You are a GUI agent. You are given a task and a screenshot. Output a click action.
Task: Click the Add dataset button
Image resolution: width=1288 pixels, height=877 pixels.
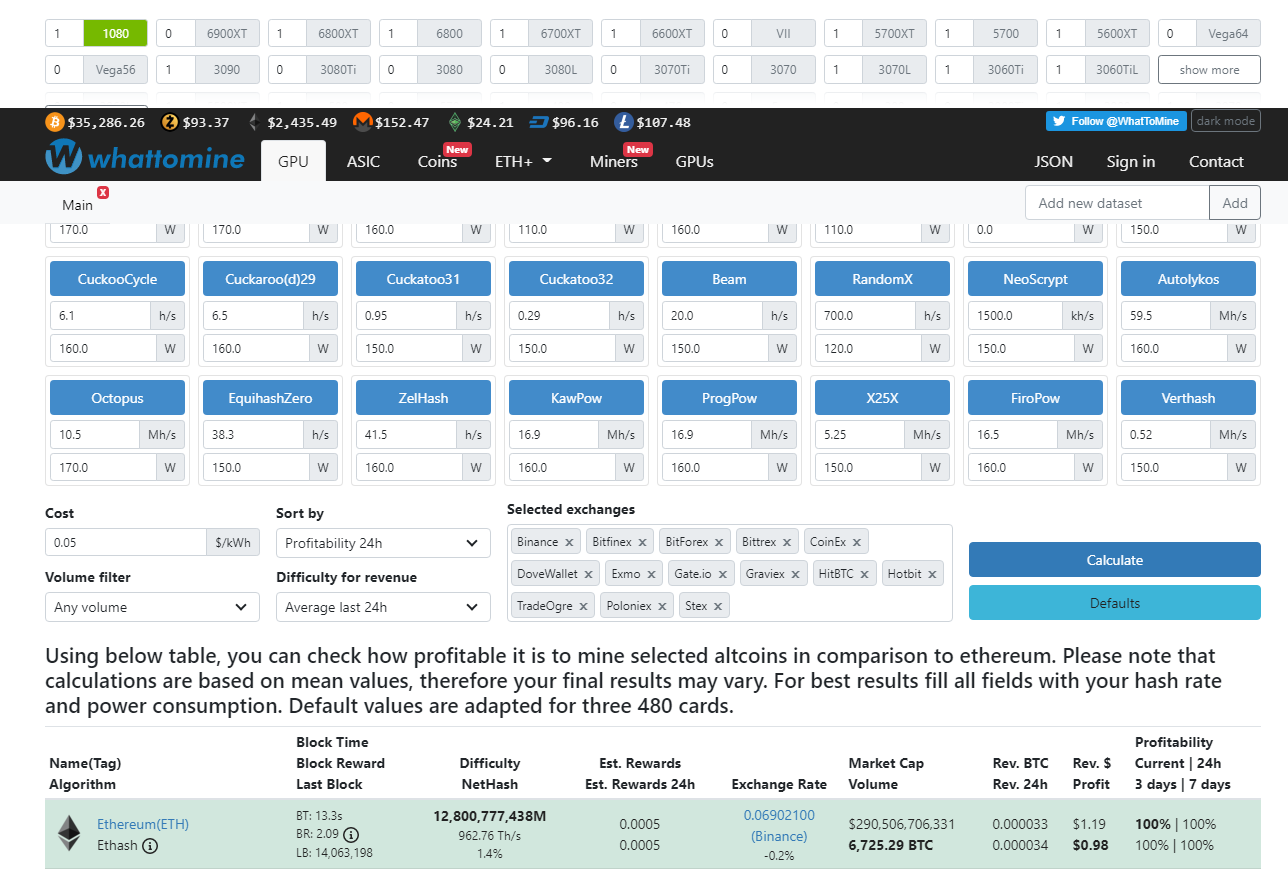[x=1235, y=203]
